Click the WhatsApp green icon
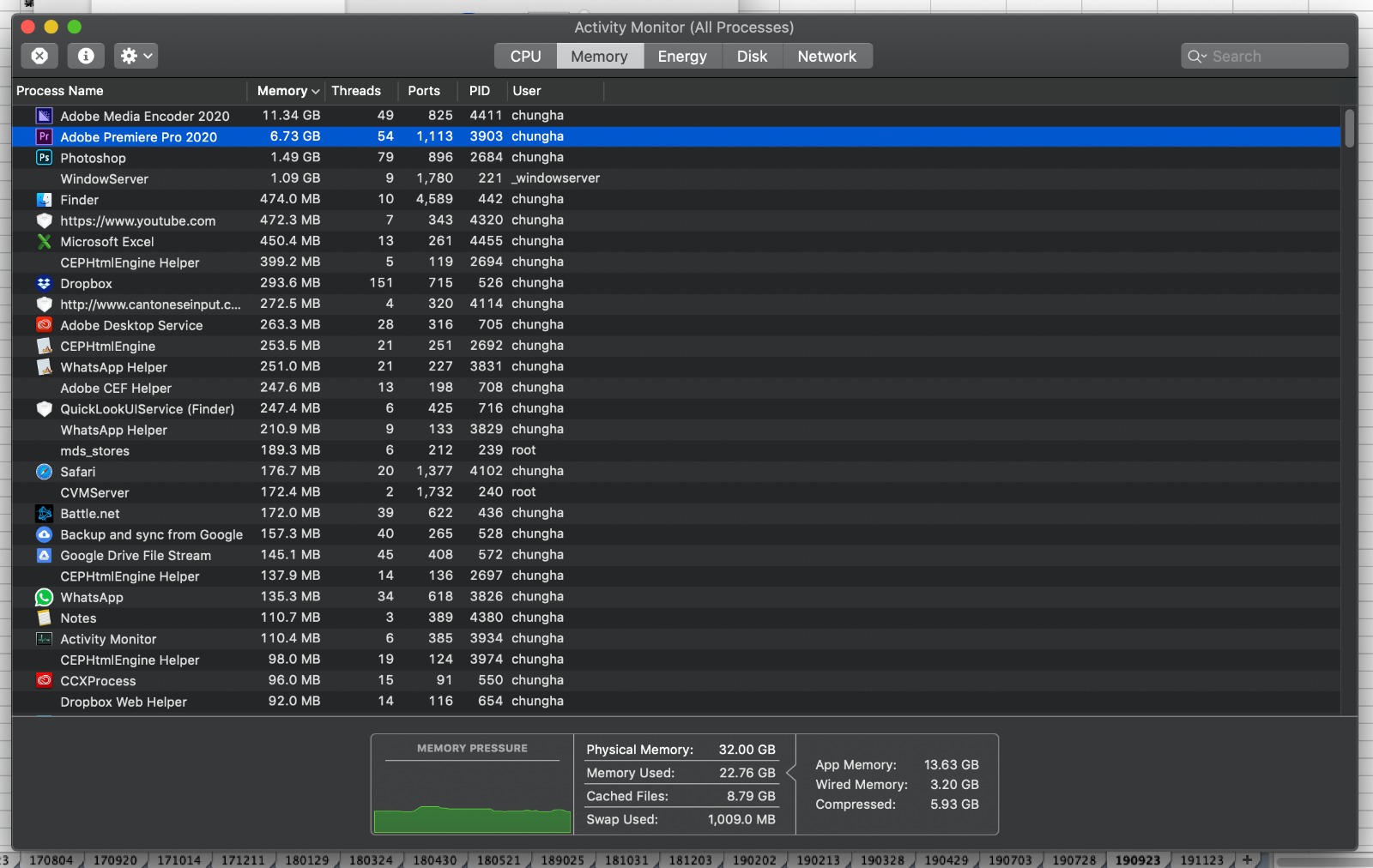Screen dimensions: 1373x868 pyautogui.click(x=45, y=598)
